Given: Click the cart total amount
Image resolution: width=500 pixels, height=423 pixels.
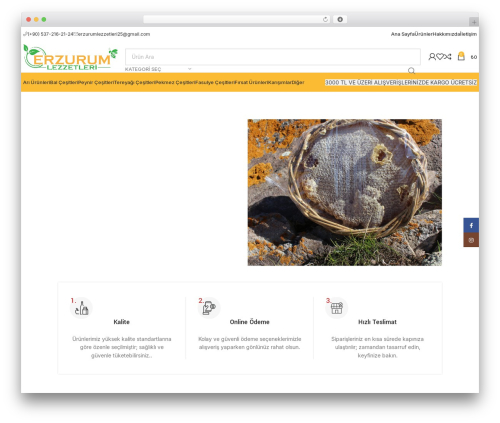Looking at the screenshot, I should pos(474,57).
